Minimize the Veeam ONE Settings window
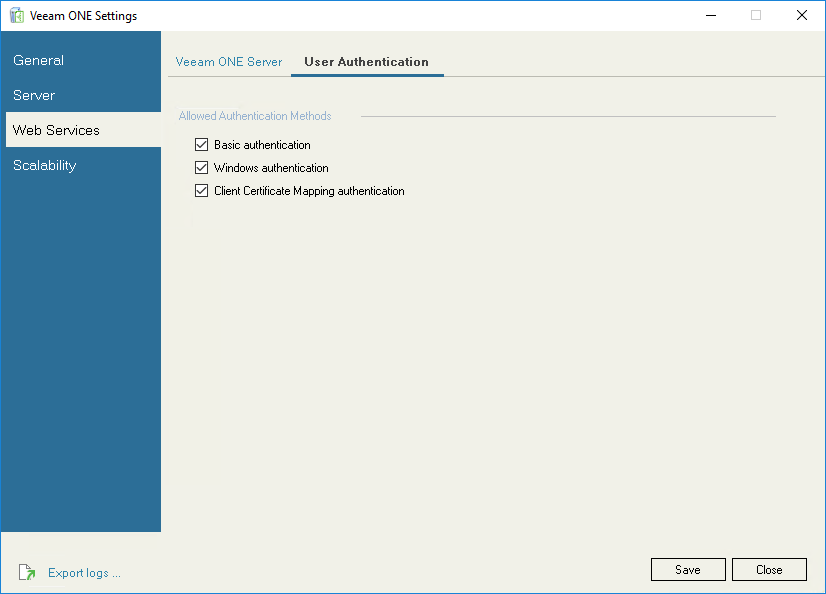Viewport: 826px width, 594px height. pos(711,15)
